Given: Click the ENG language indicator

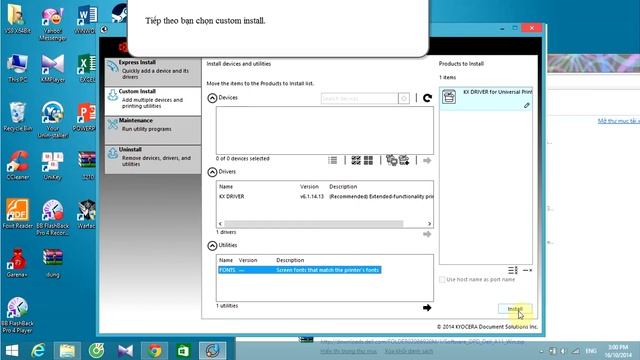Looking at the screenshot, I should click(x=591, y=351).
